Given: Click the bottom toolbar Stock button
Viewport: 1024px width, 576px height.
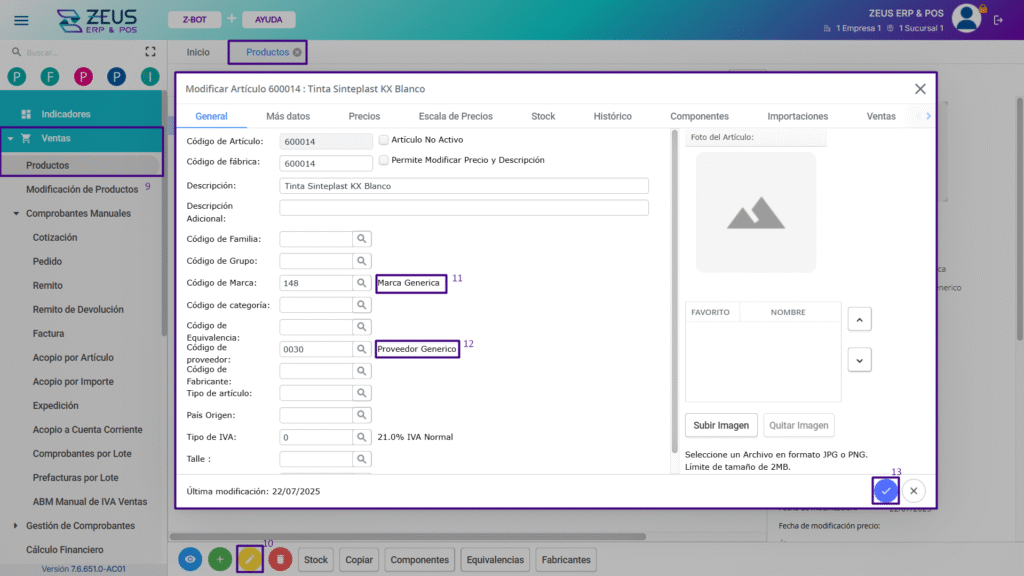Looking at the screenshot, I should pos(315,560).
